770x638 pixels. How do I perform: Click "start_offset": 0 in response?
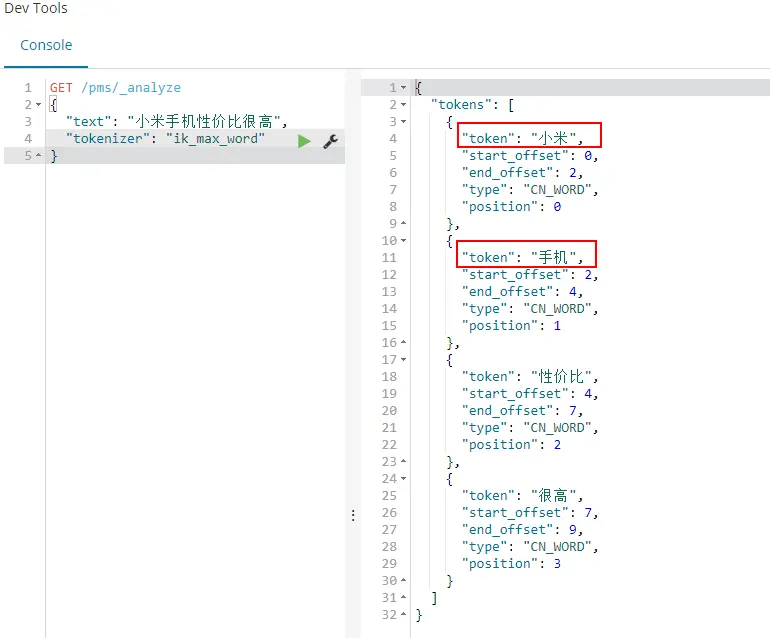tap(530, 156)
